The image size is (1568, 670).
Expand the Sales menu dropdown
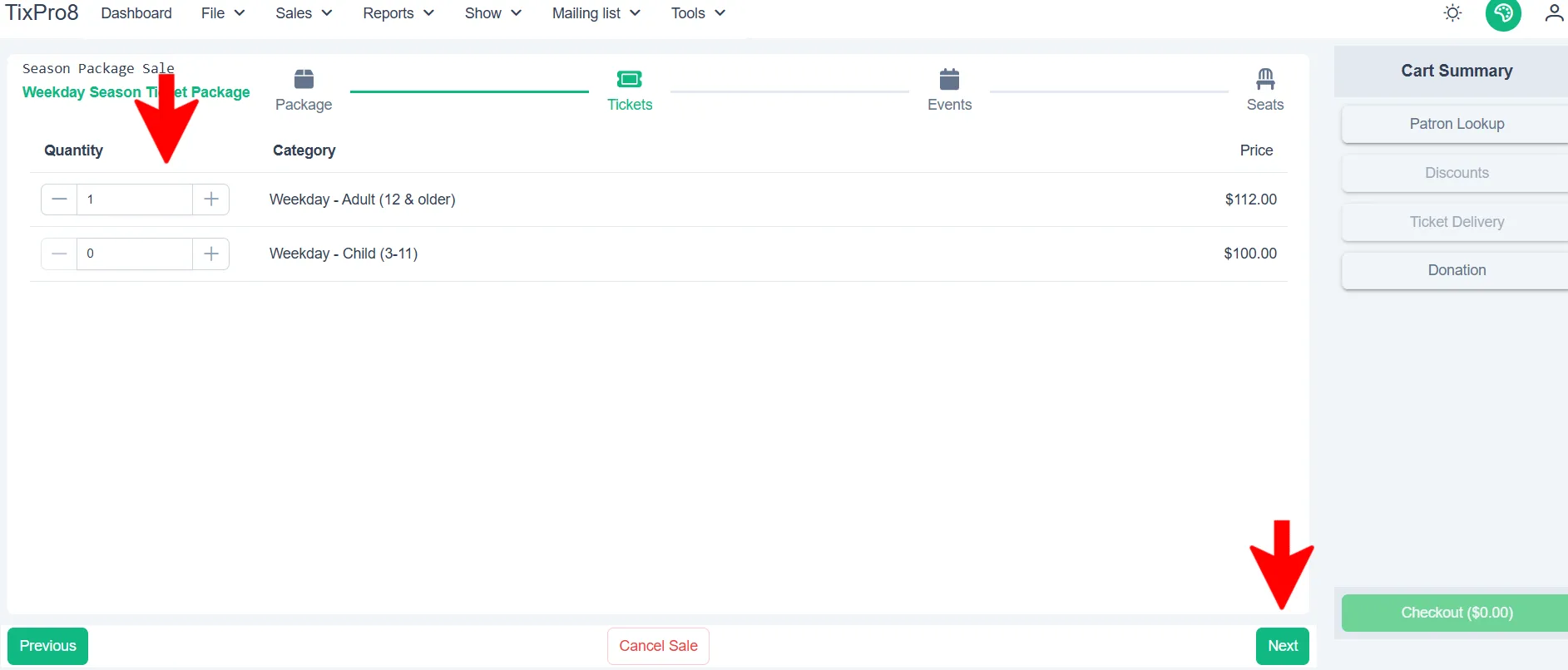click(304, 13)
